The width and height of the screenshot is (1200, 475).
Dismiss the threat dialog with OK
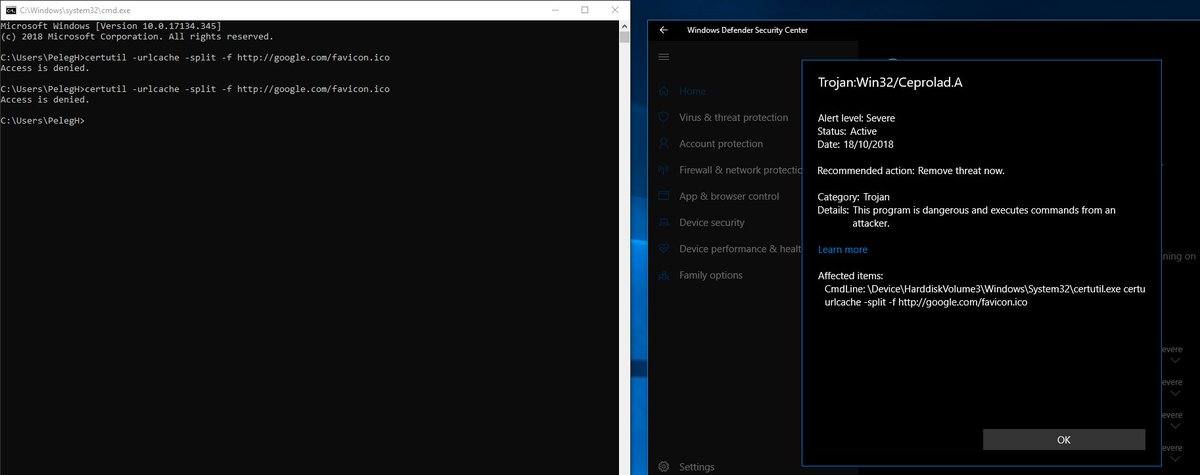pos(1064,439)
